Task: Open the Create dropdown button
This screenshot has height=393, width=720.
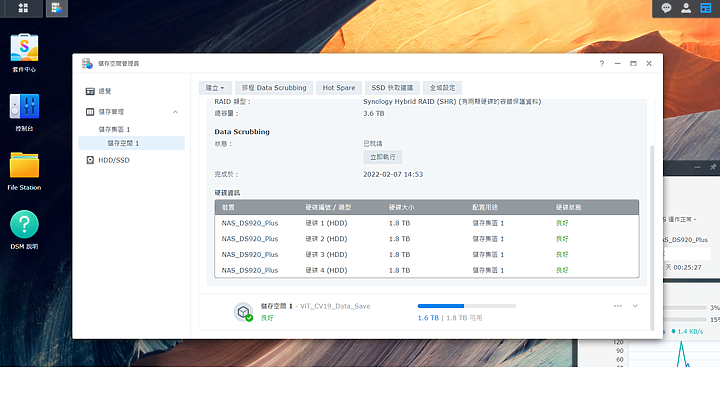Action: [215, 88]
